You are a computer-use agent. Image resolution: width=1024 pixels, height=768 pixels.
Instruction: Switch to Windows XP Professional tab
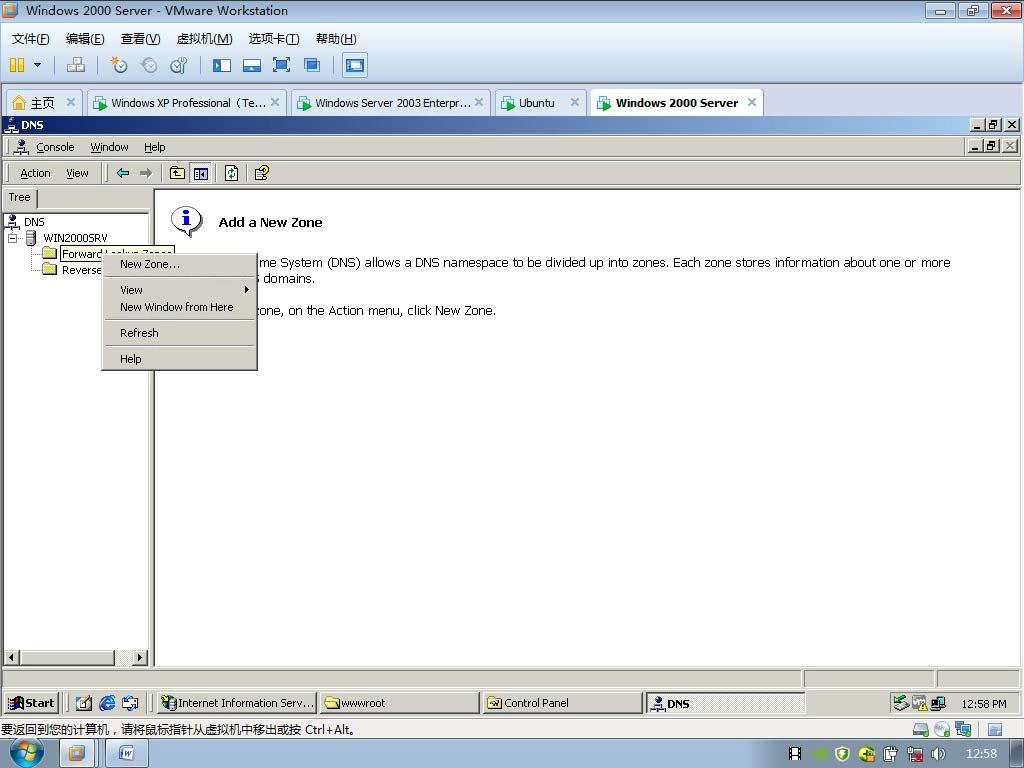(188, 103)
